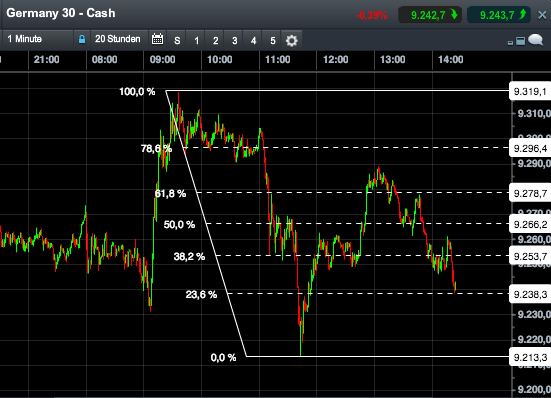
Task: Click the -0,39% change value
Action: coord(371,15)
